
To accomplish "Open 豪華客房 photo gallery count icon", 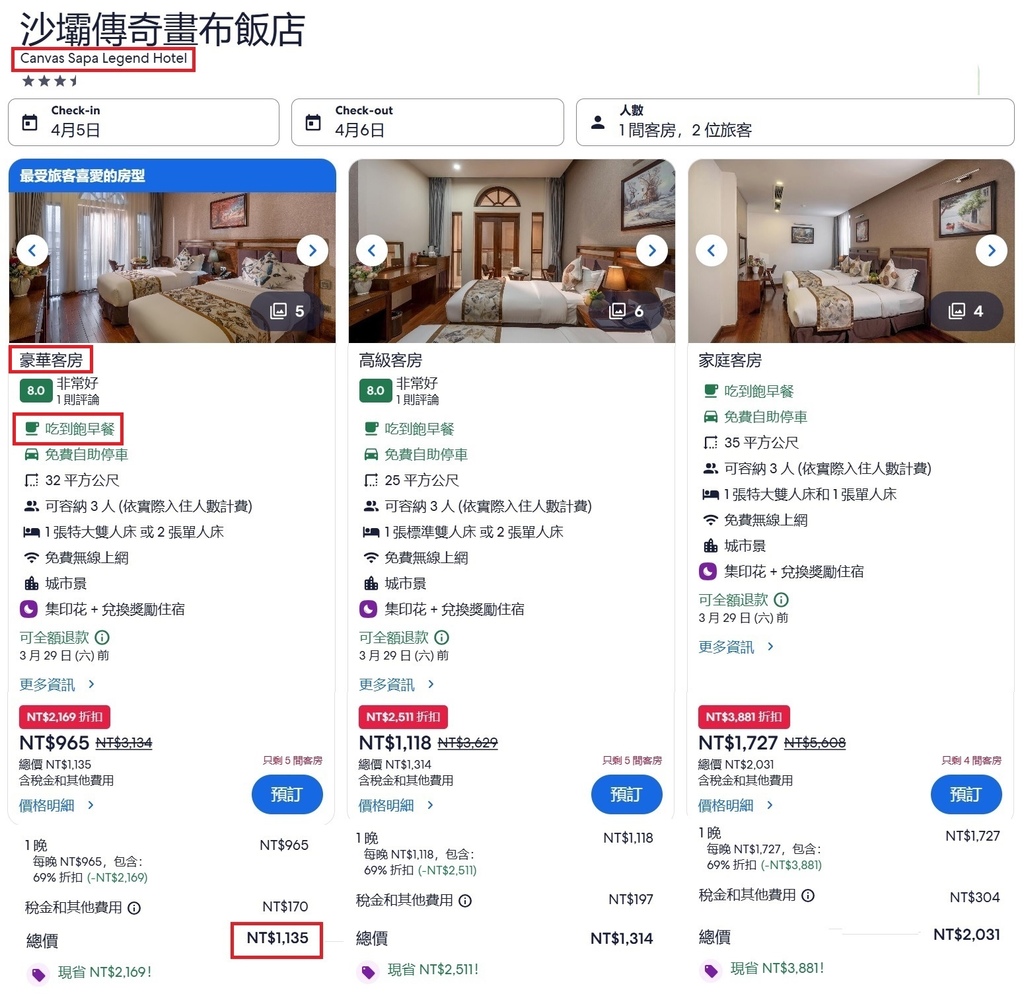I will 288,311.
